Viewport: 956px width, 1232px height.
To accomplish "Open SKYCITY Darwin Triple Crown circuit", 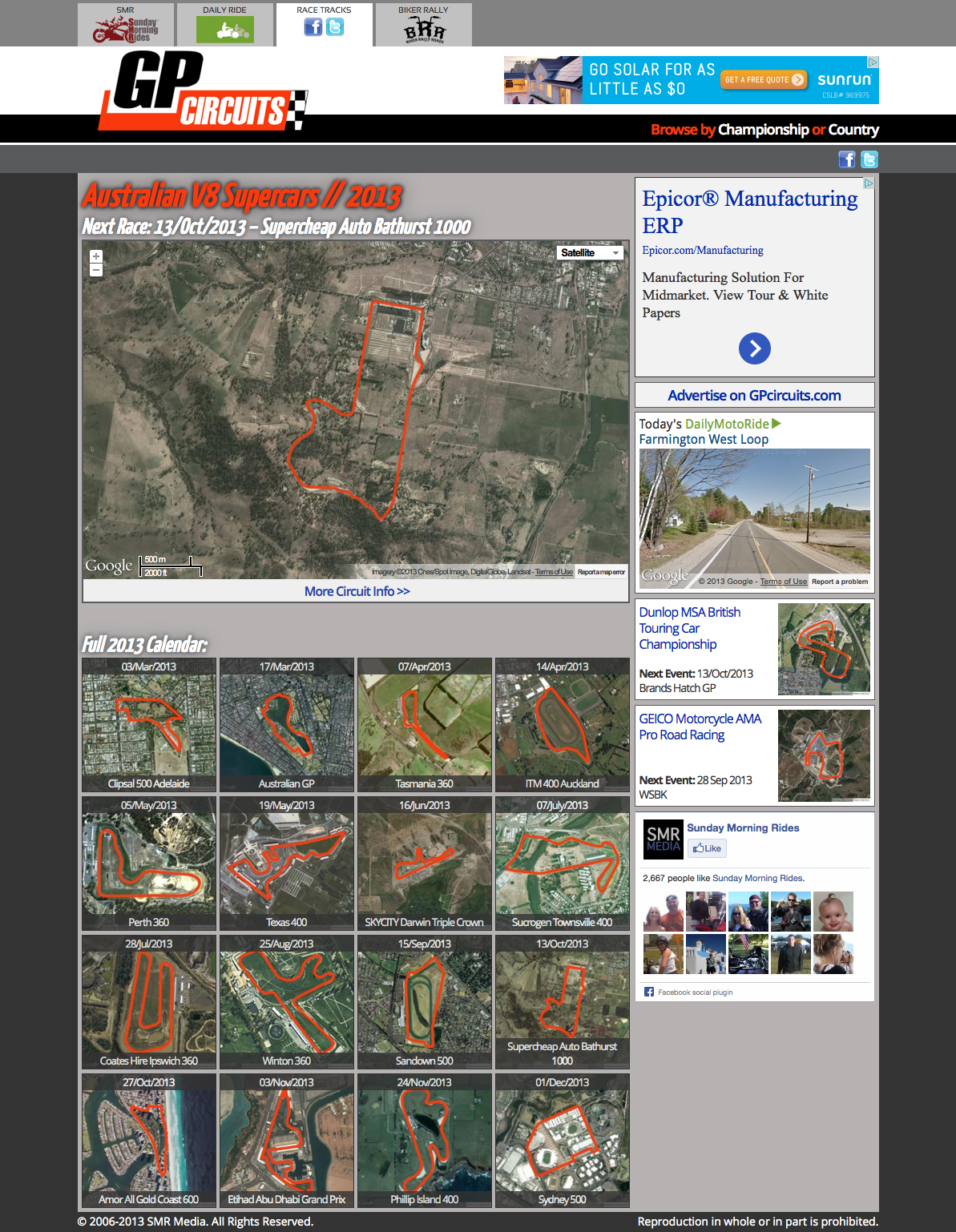I will [x=425, y=864].
